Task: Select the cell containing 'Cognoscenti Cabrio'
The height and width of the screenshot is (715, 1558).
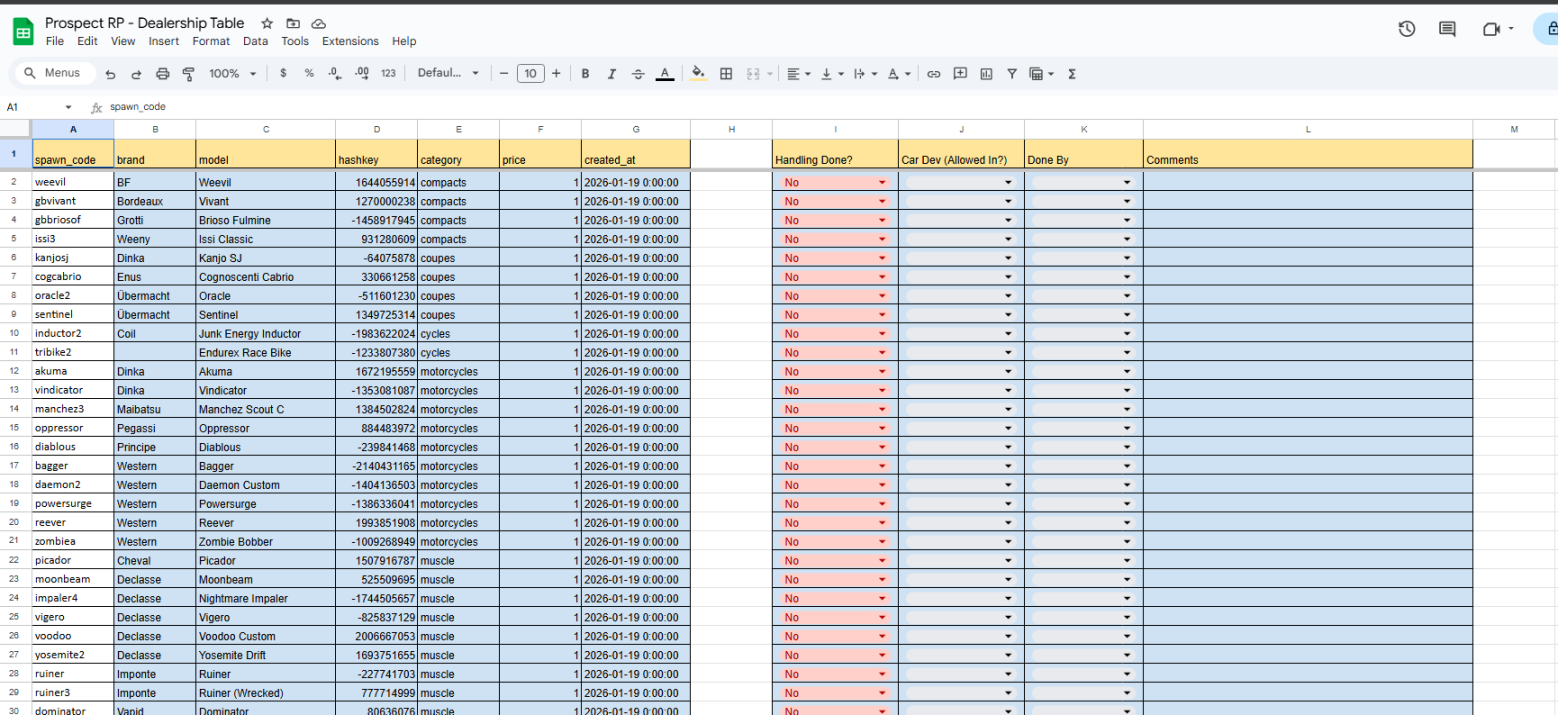Action: click(265, 277)
